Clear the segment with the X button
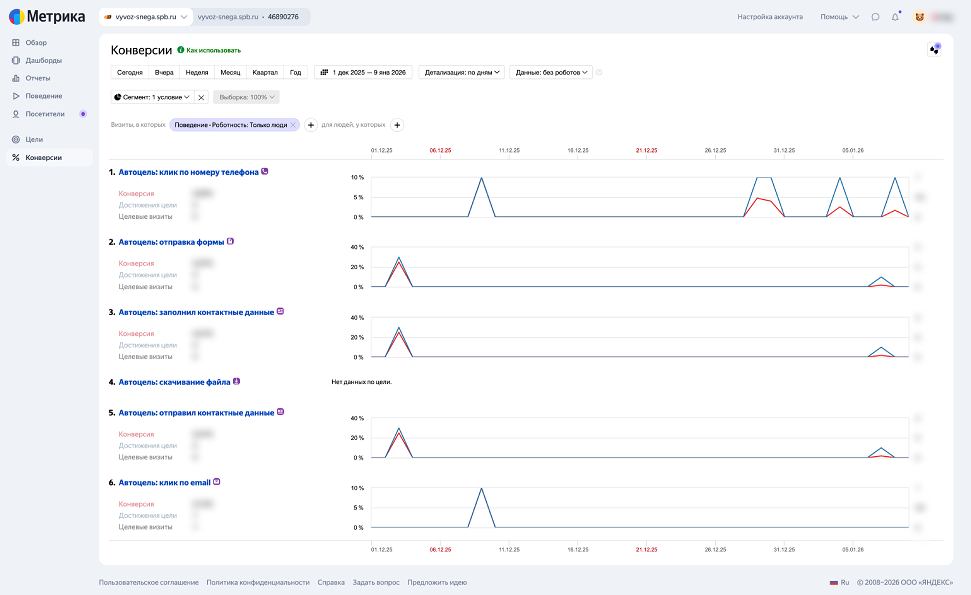The width and height of the screenshot is (971, 595). click(x=201, y=97)
